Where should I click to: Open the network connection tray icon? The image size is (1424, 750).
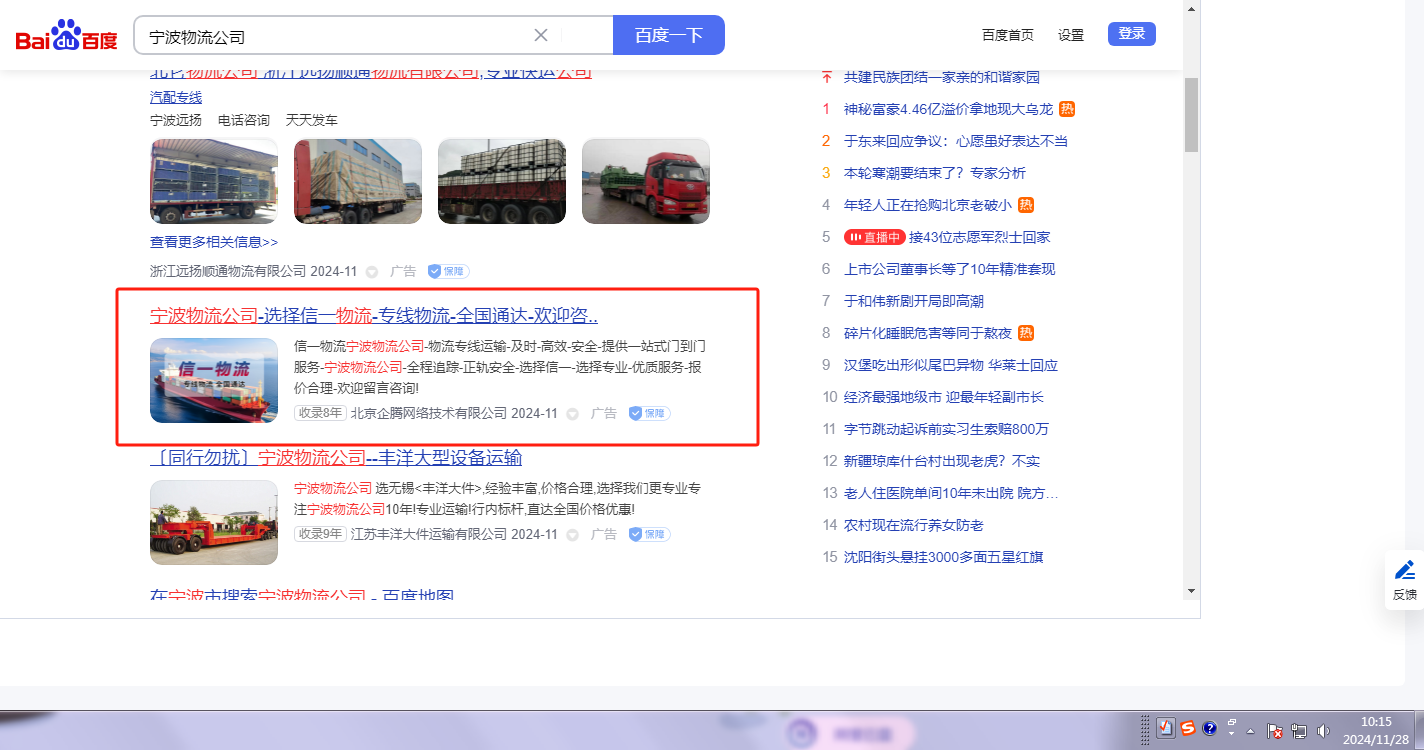pyautogui.click(x=1299, y=731)
